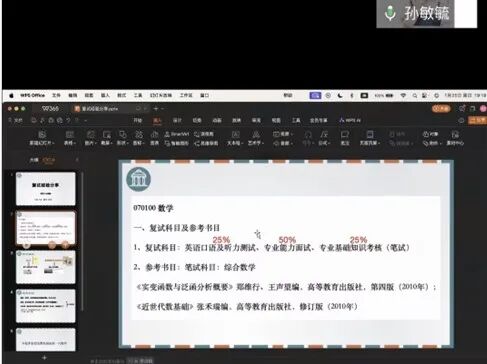Open the Window (窗口) menu in menu bar

204,95
